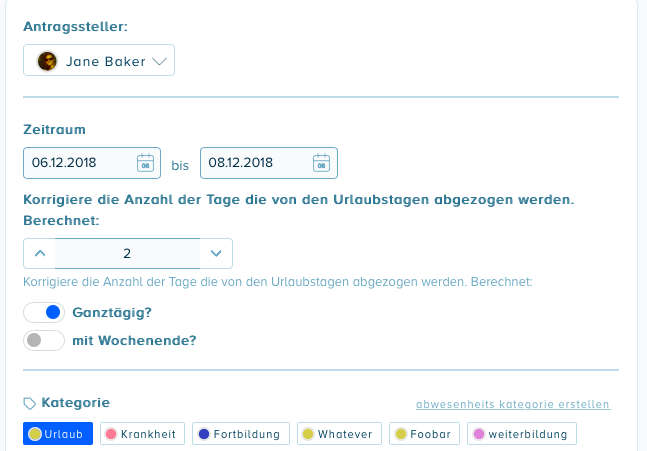
Task: Choose the Fortbildung category
Action: 241,434
